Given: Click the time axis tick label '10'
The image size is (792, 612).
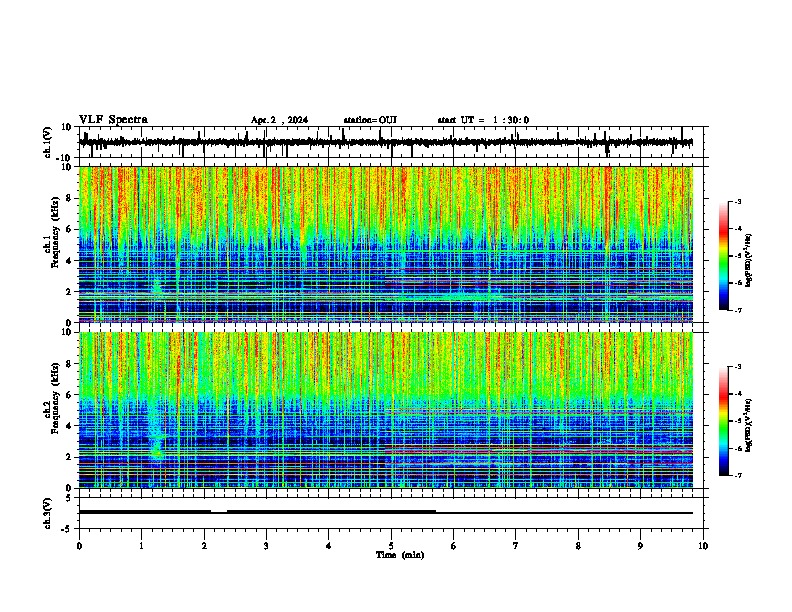Looking at the screenshot, I should pyautogui.click(x=703, y=546).
